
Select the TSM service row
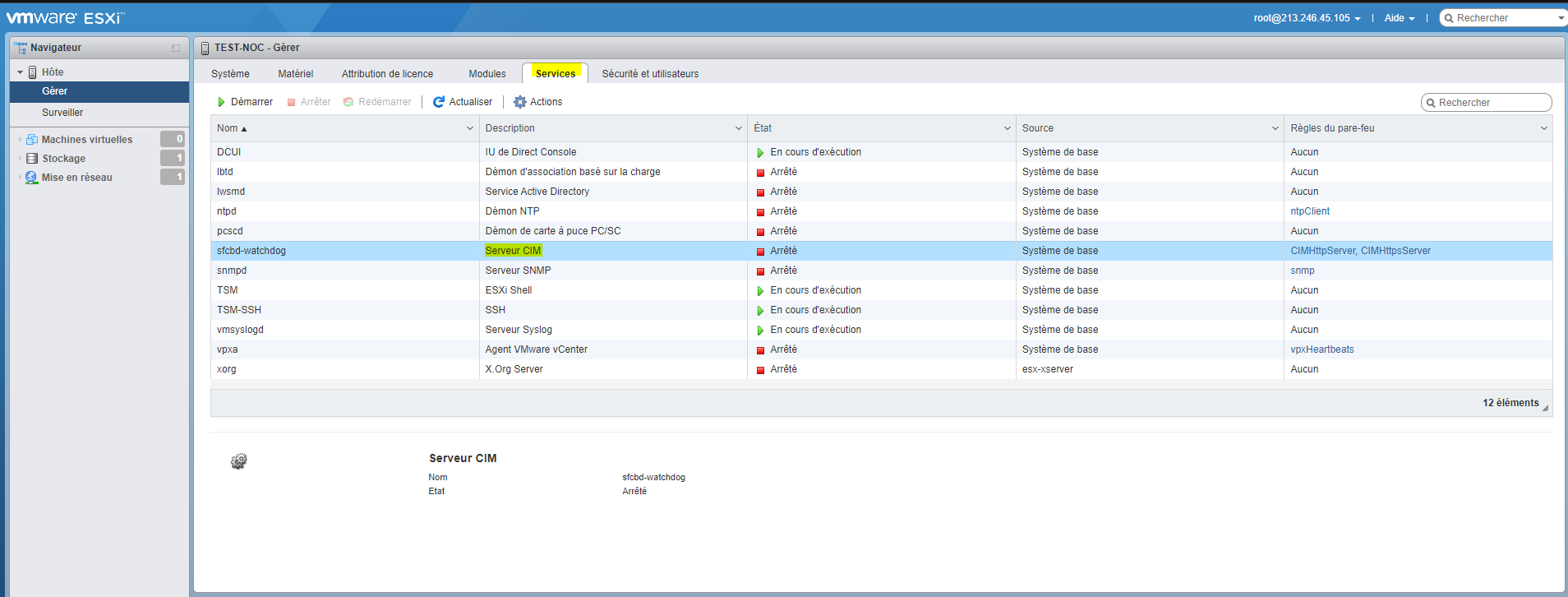[x=881, y=290]
